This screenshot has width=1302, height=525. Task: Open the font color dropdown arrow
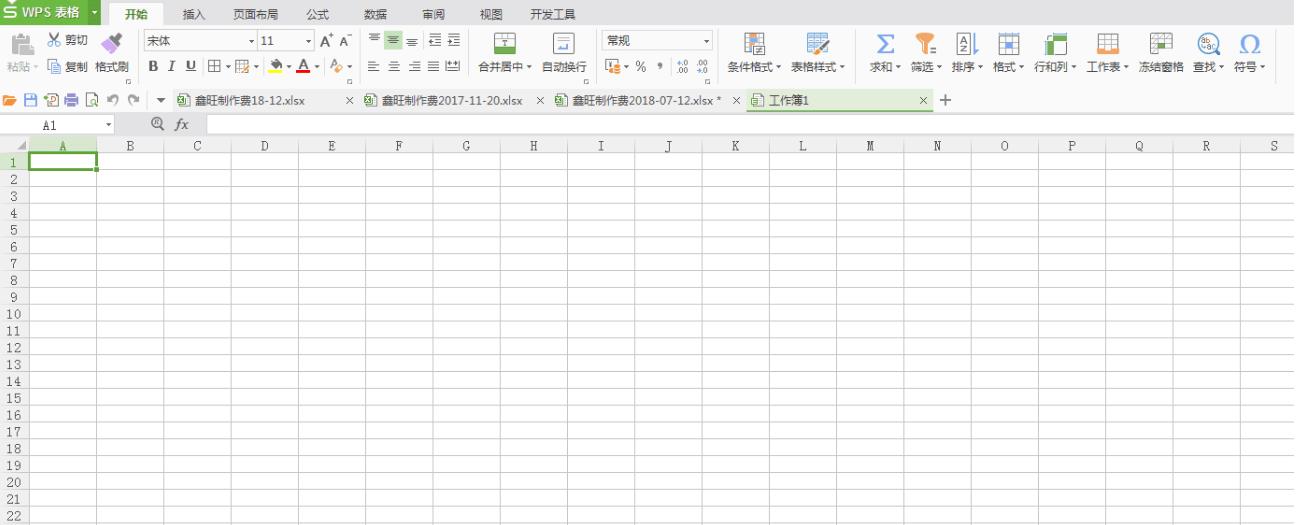click(x=317, y=67)
